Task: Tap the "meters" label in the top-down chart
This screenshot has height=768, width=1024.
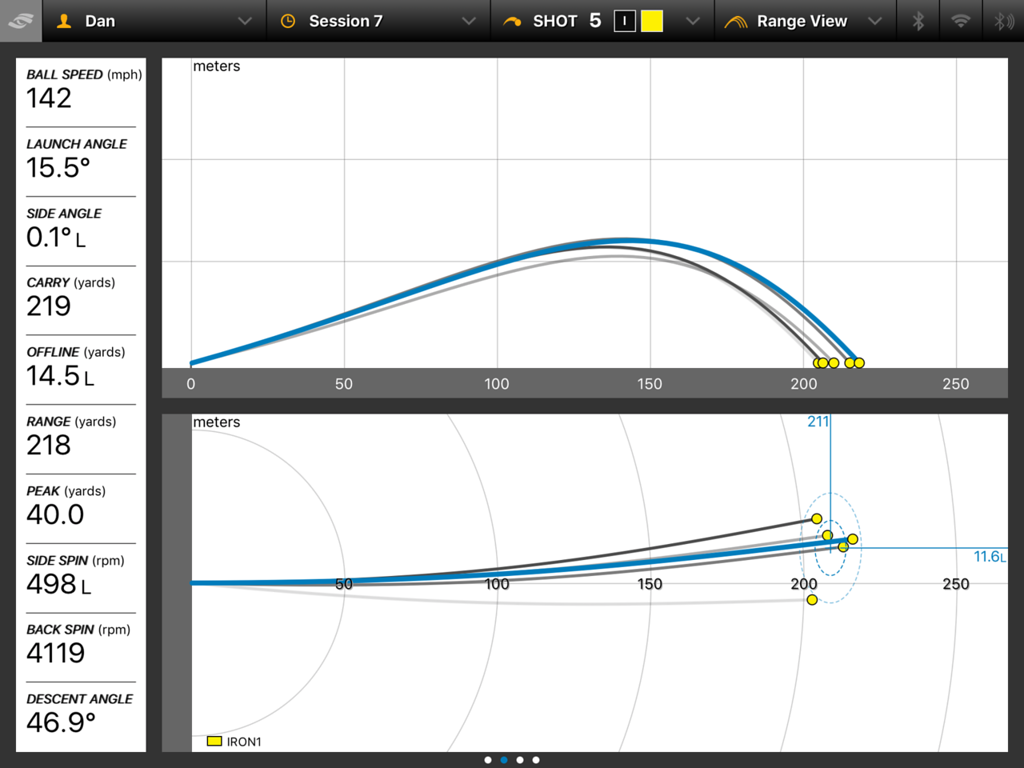Action: coord(216,423)
